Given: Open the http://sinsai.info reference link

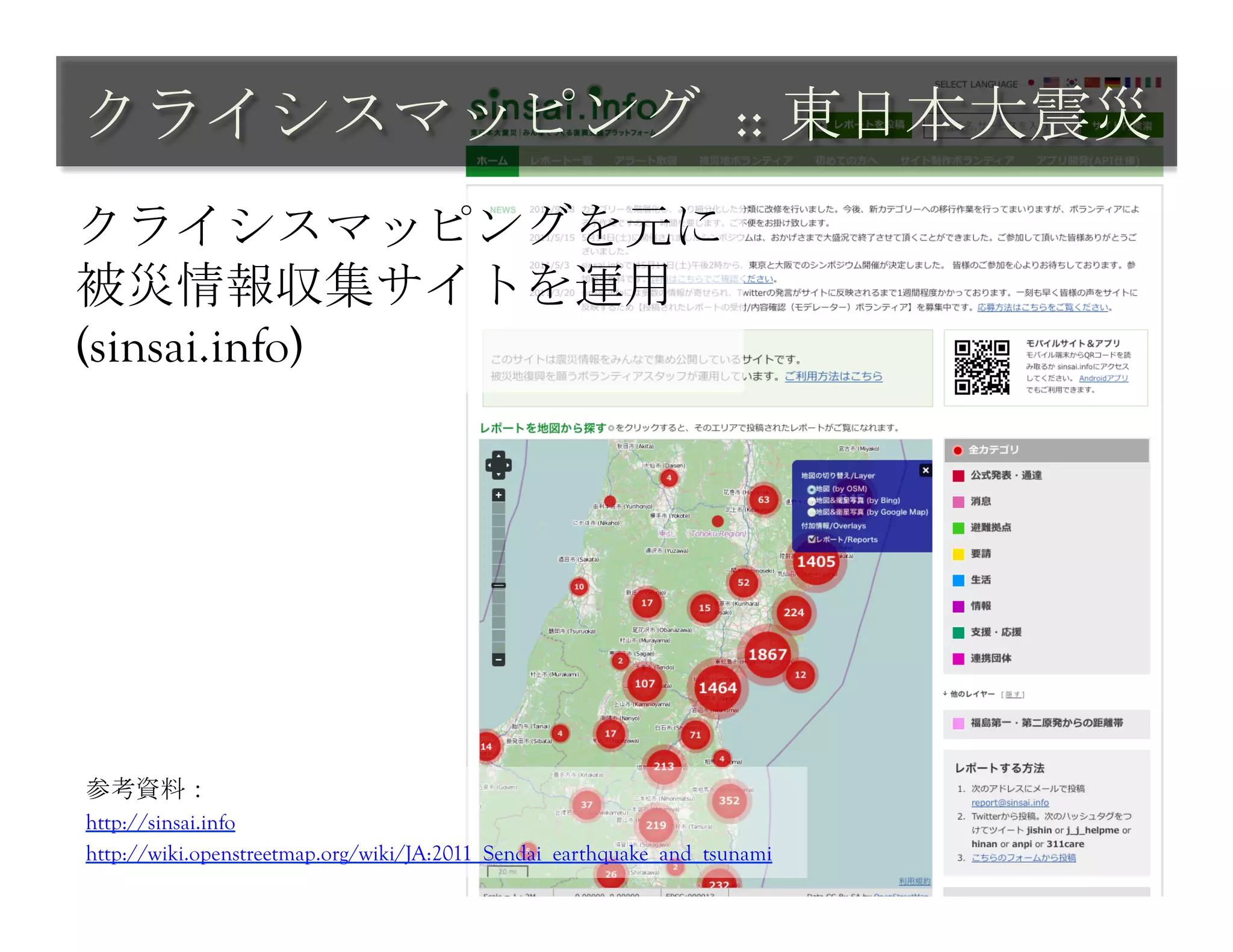Looking at the screenshot, I should click(x=160, y=823).
